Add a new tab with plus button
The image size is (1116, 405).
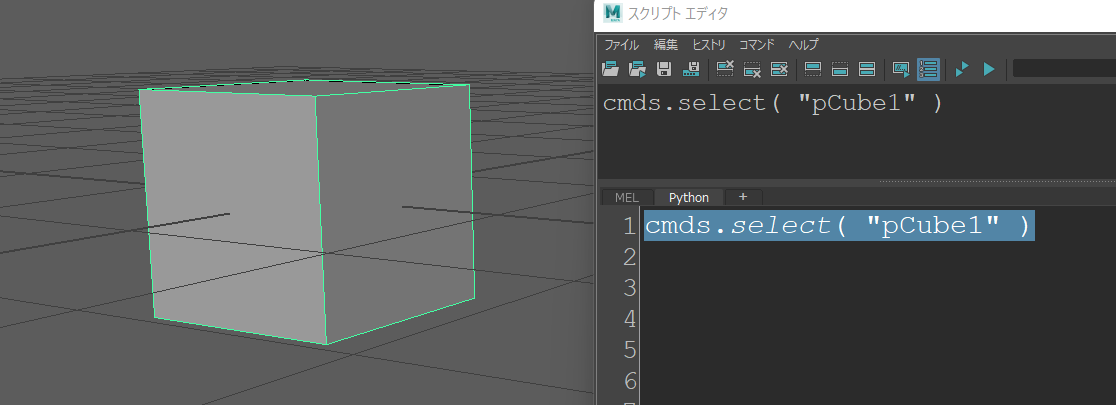(x=743, y=197)
